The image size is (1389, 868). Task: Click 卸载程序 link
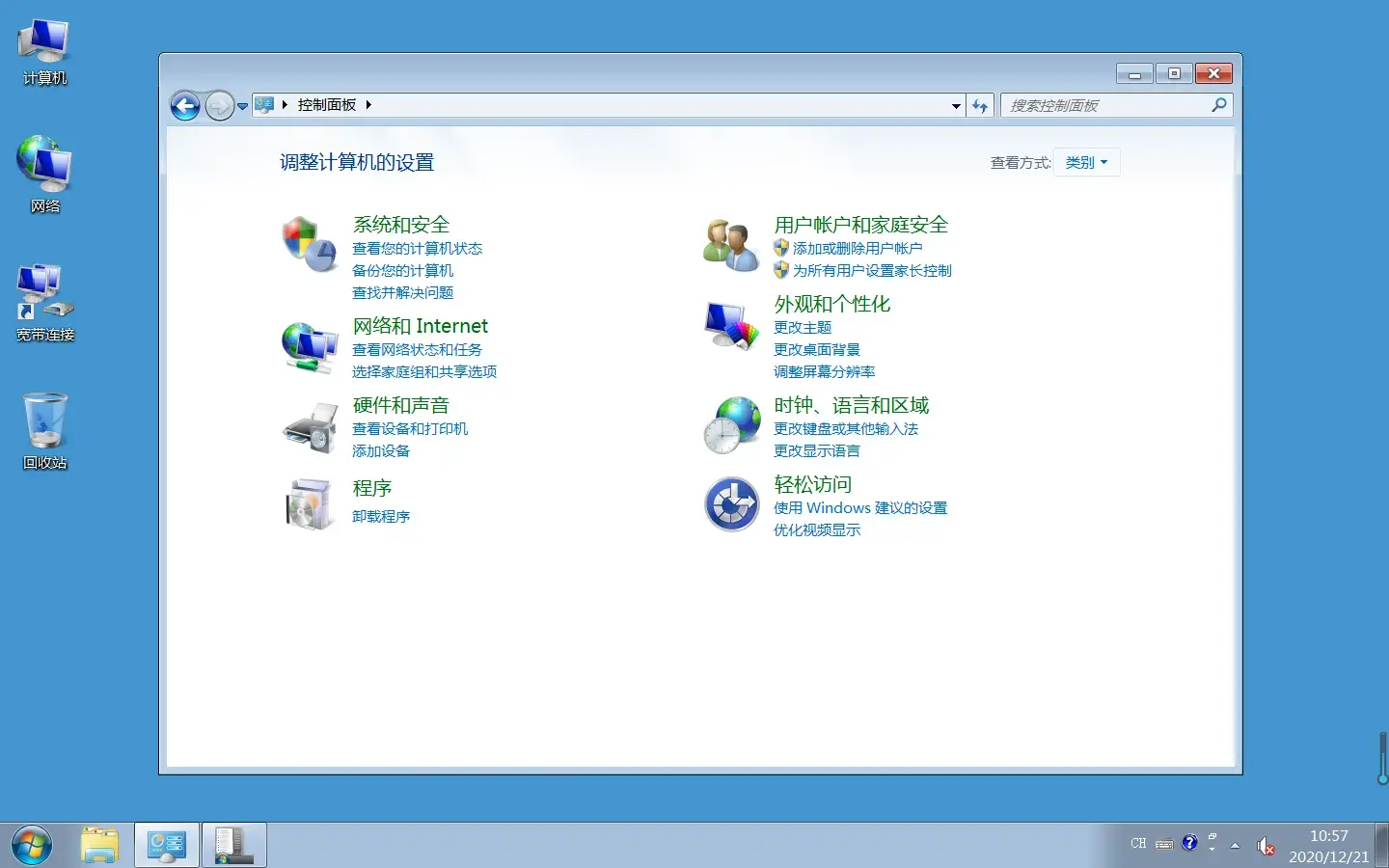pos(381,517)
